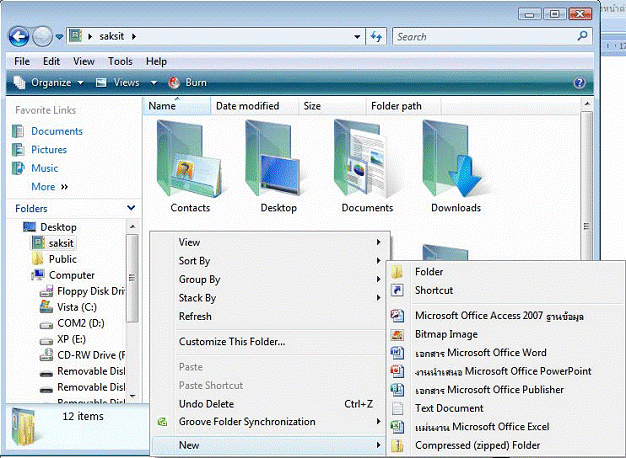
Task: Choose Undo Delete in context menu
Action: (269, 404)
